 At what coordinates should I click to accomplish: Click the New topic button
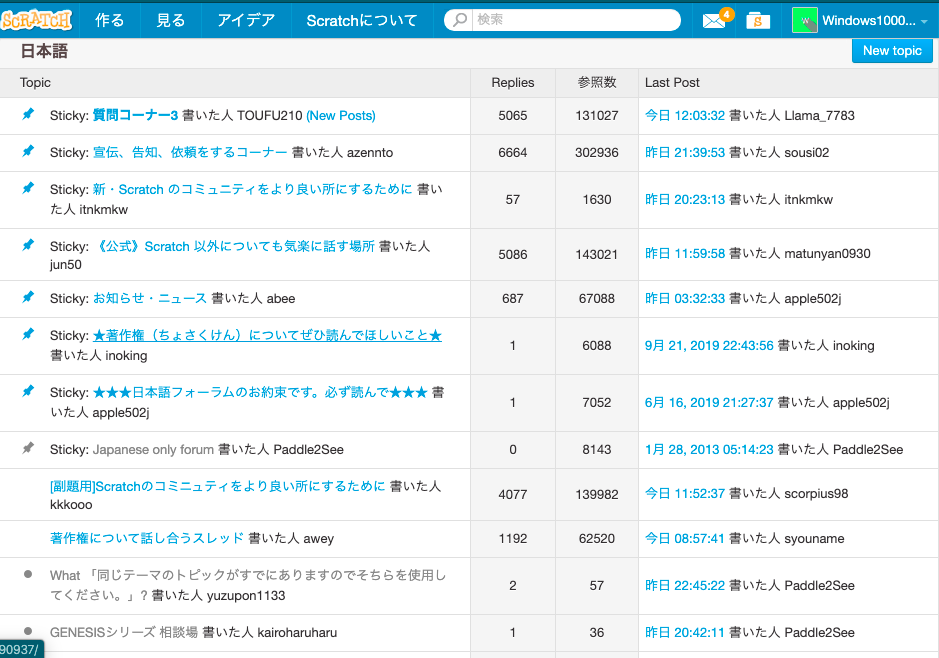tap(892, 51)
